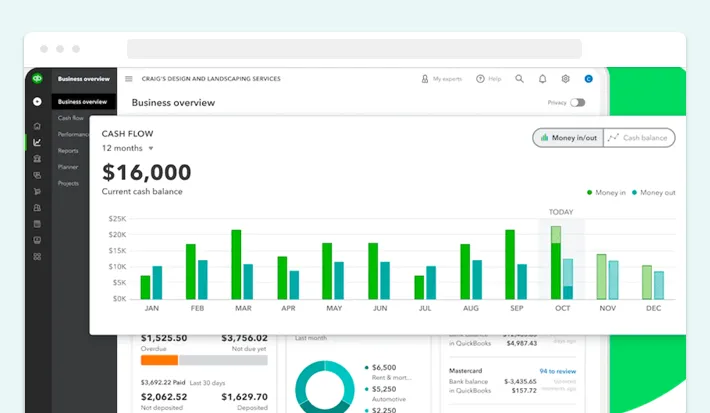710x413 pixels.
Task: Open Planner in the side menu
Action: click(x=68, y=167)
